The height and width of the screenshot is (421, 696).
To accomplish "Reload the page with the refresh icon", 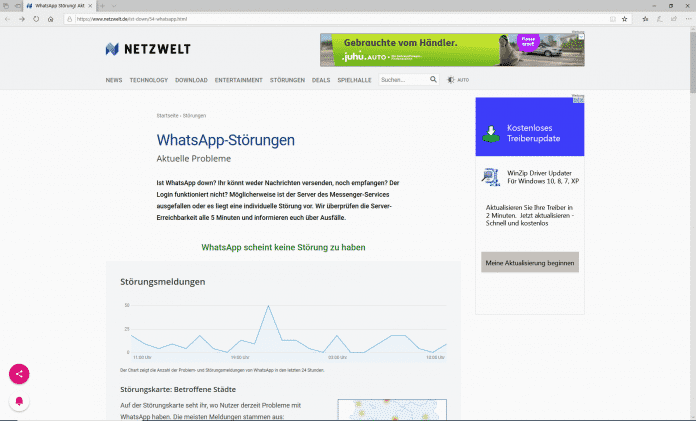I will 37,18.
